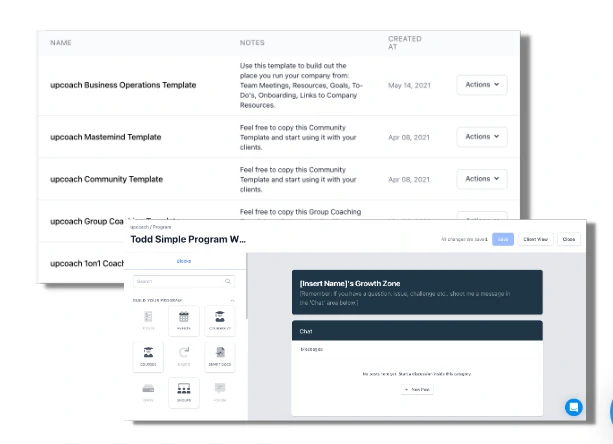
Task: Open Actions for Community Template
Action: coord(482,179)
